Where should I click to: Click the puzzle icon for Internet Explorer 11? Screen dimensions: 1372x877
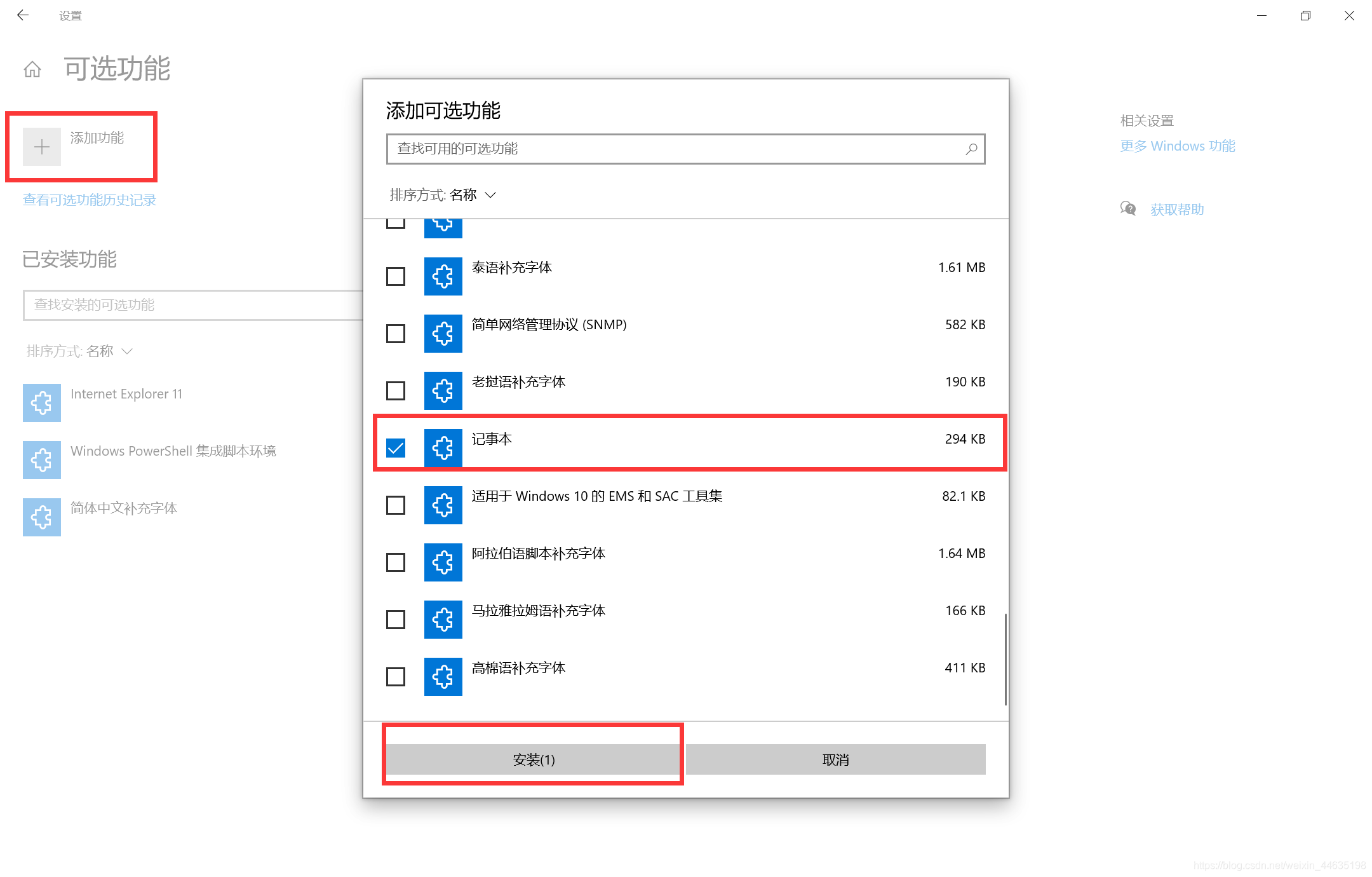point(42,403)
